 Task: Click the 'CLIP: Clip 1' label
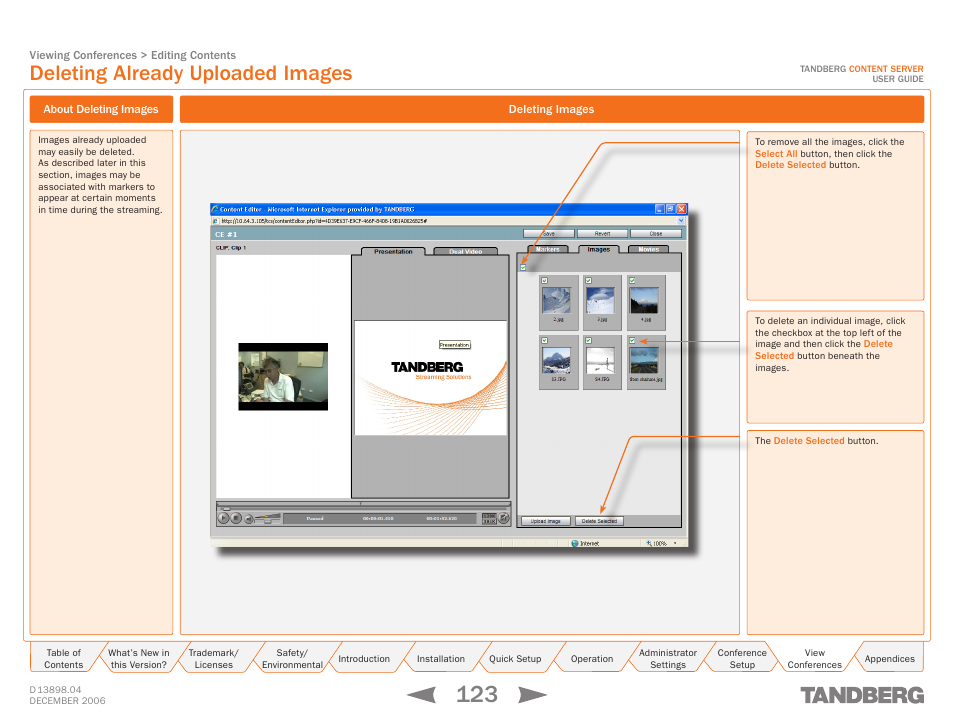click(x=231, y=248)
